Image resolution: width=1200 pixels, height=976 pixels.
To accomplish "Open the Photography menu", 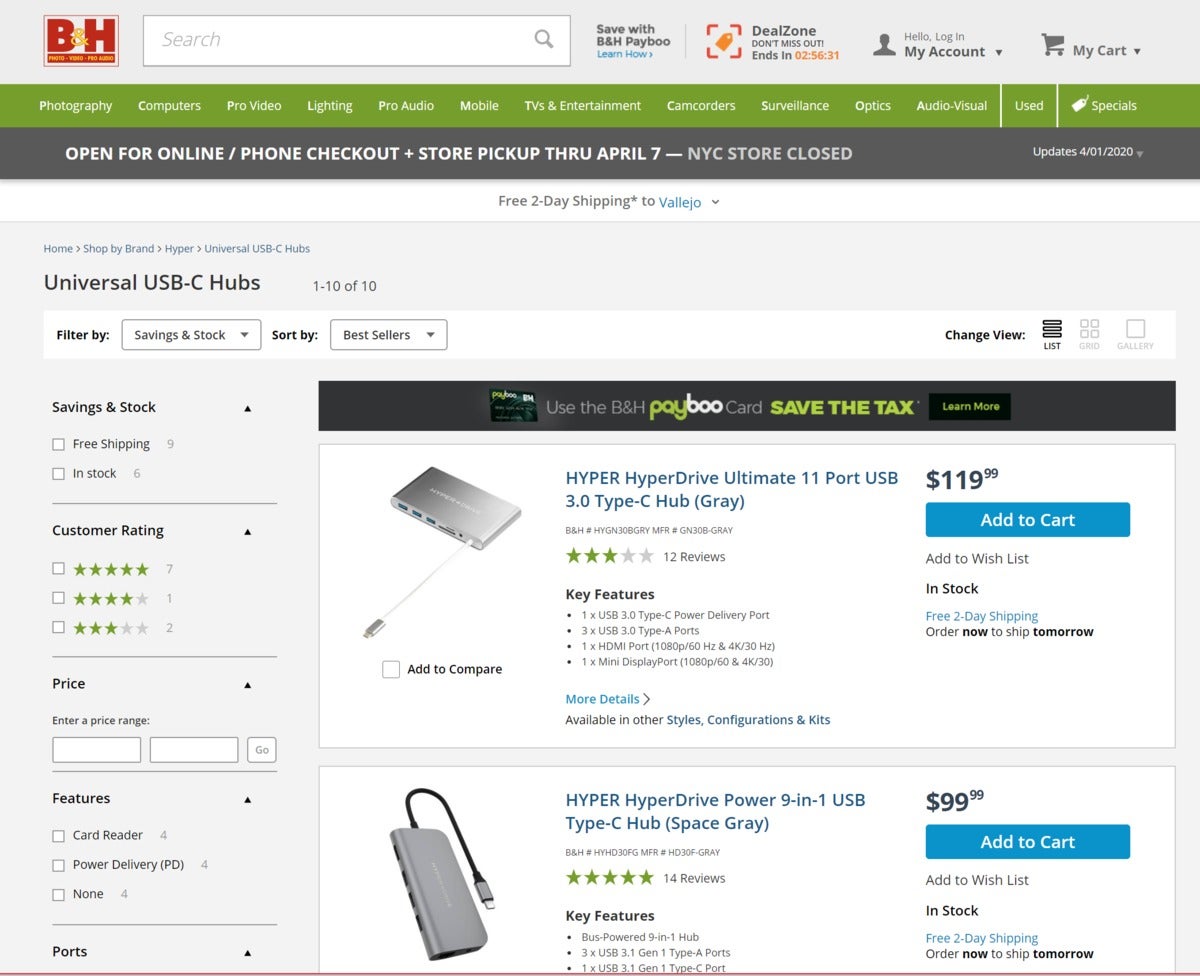I will [76, 105].
